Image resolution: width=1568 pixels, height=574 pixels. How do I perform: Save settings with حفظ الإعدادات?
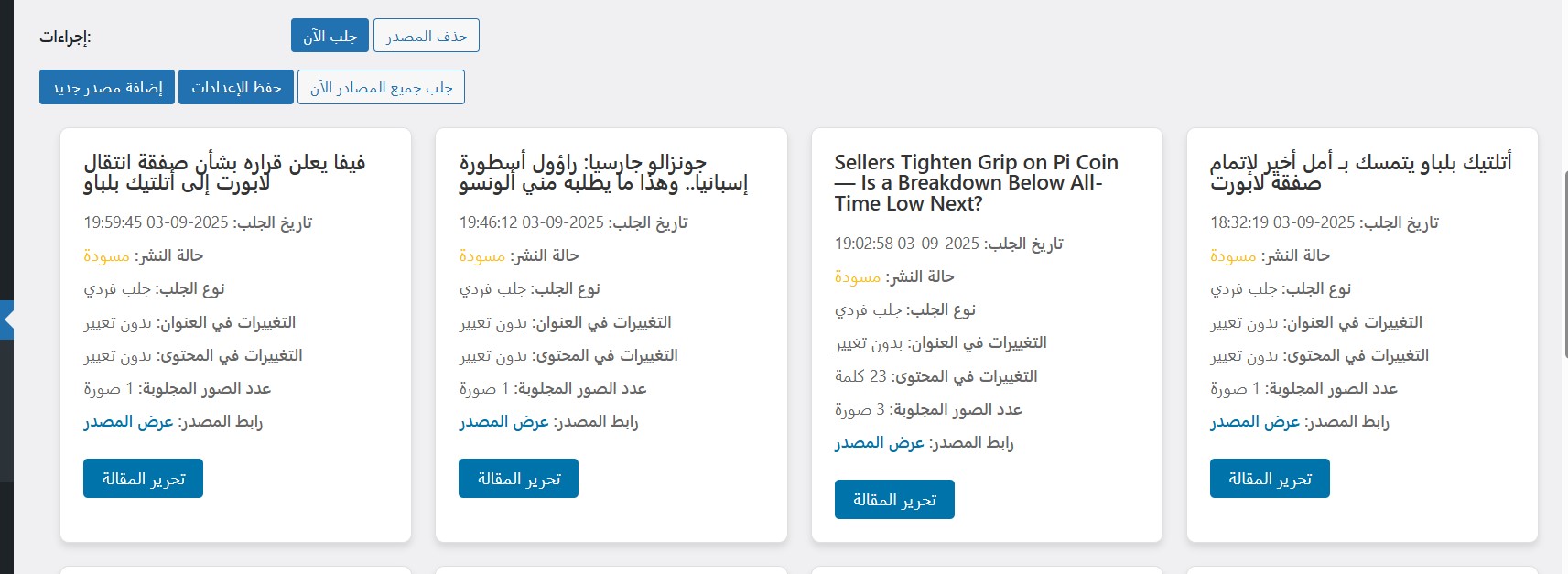coord(236,87)
